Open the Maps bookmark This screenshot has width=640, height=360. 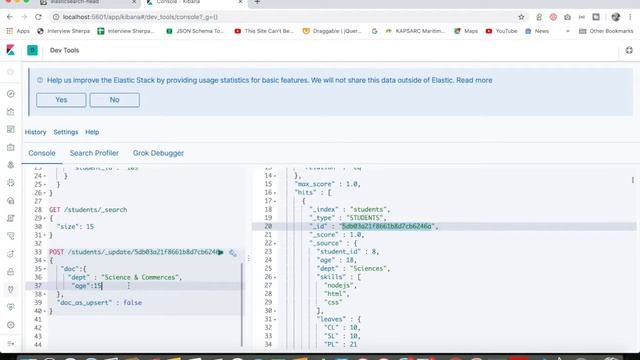(x=466, y=31)
